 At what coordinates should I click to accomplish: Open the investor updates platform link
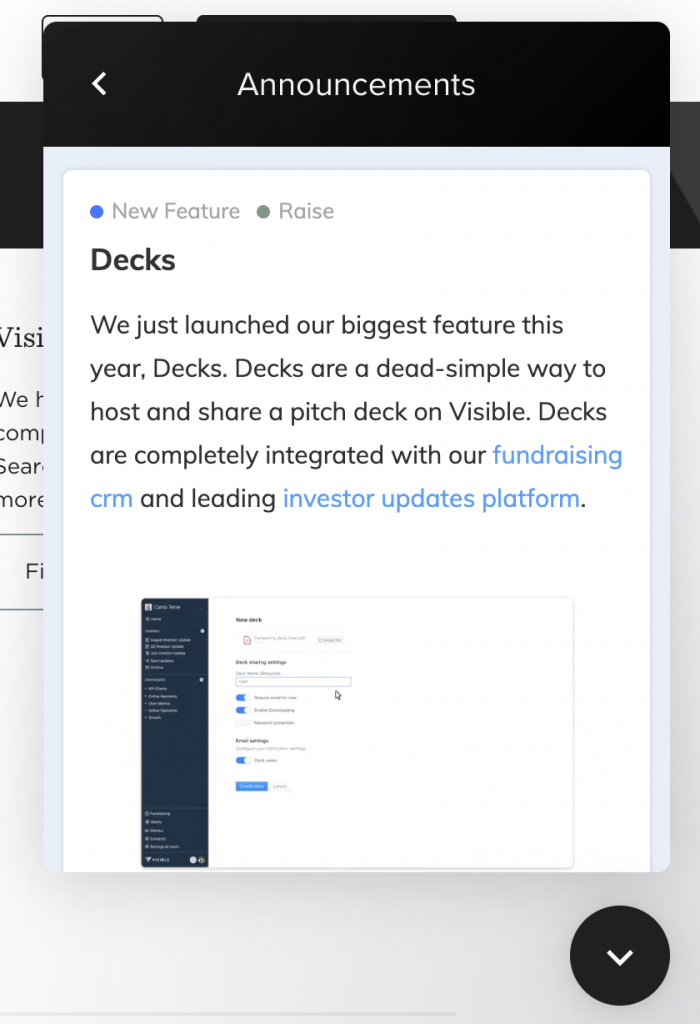point(431,499)
